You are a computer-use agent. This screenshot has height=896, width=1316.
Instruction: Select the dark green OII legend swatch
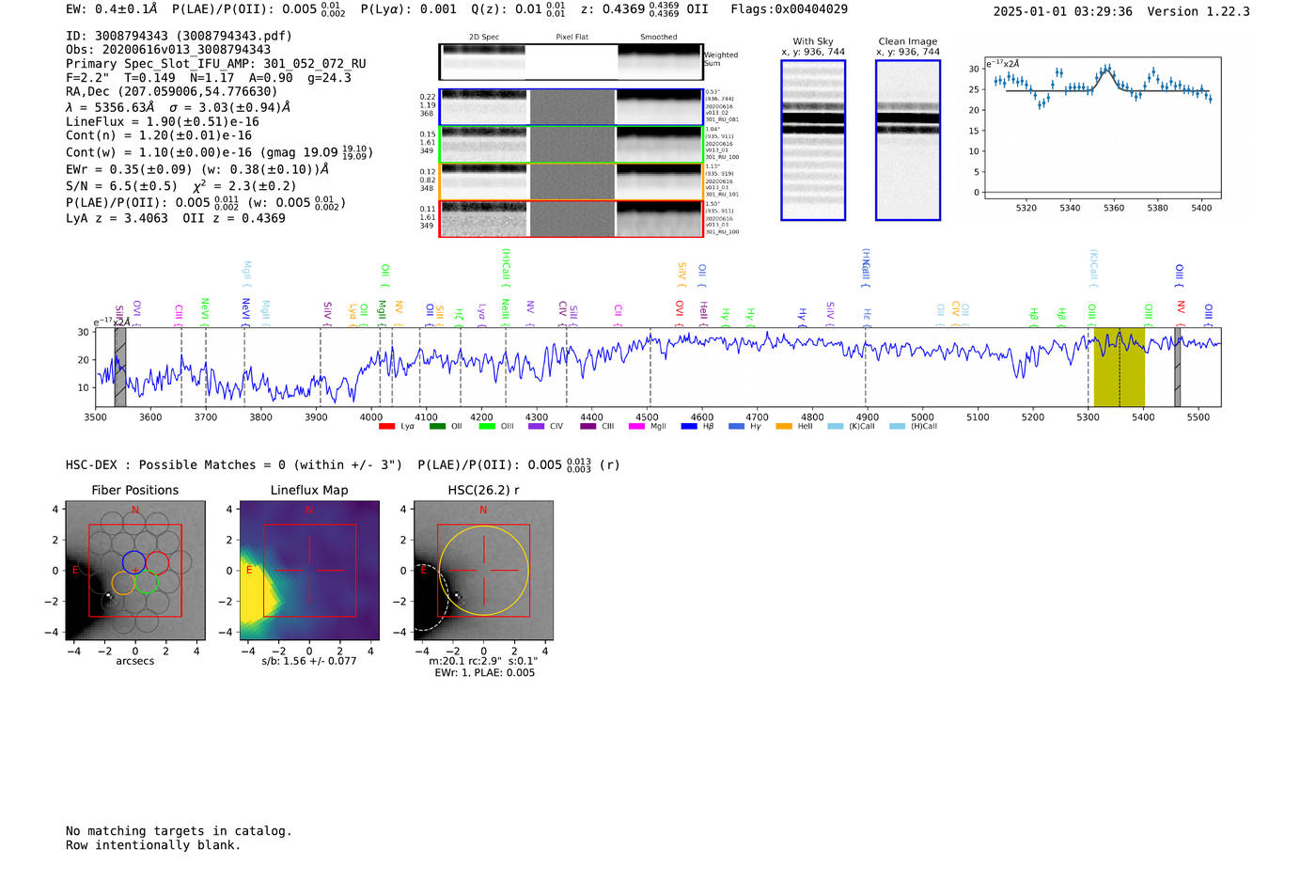[x=437, y=427]
